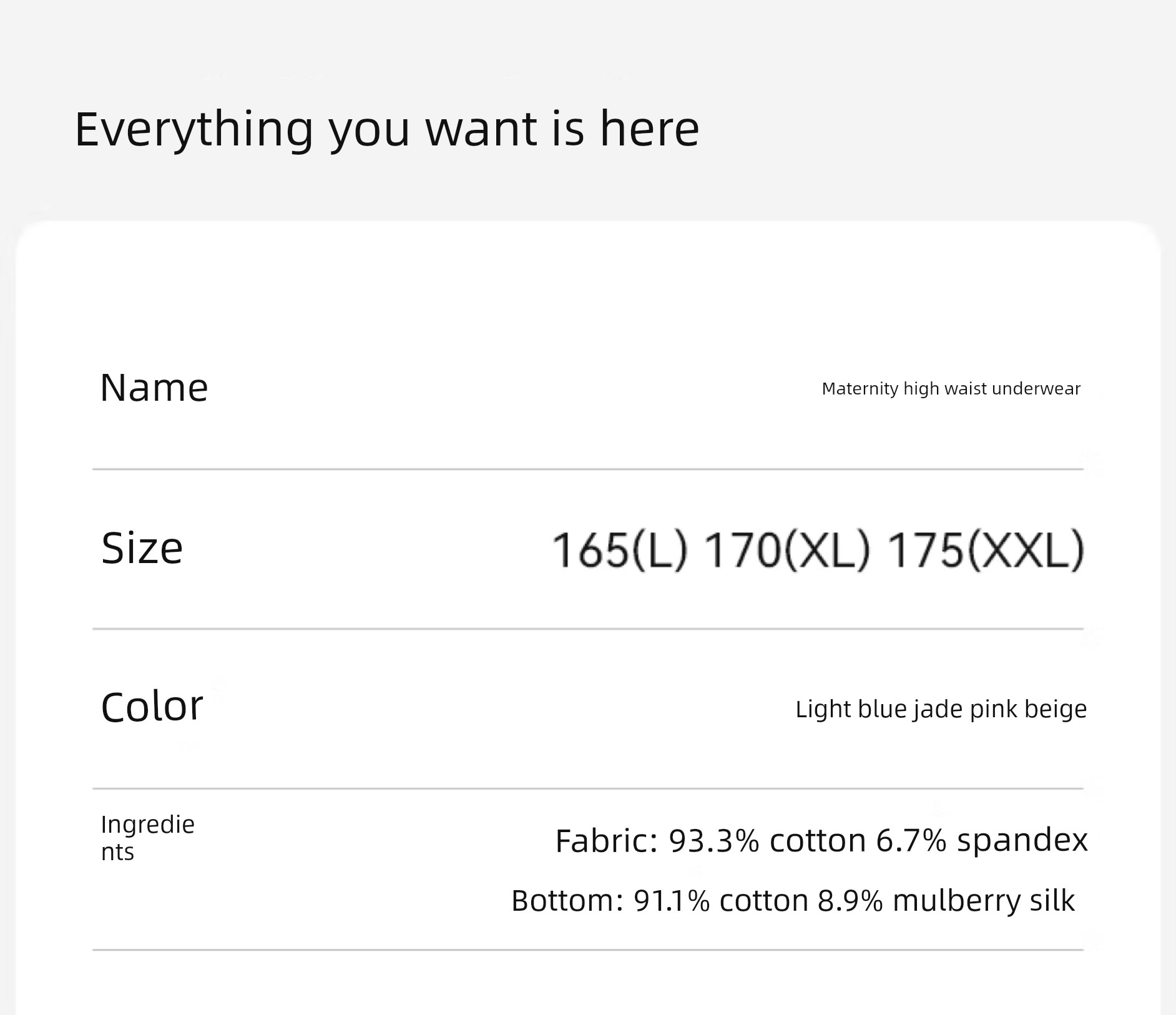Click the 170(XL) size value
The height and width of the screenshot is (1015, 1176).
tap(786, 550)
